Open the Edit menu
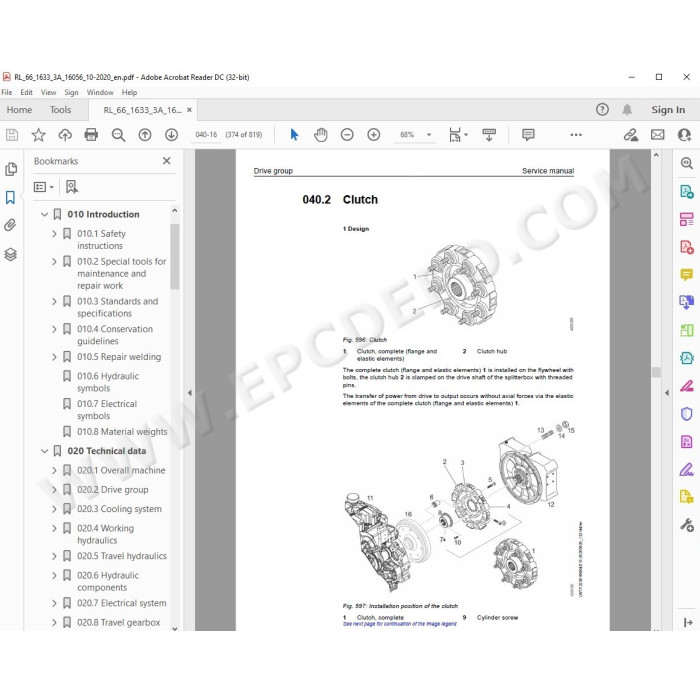Screen dimensions: 700x700 click(26, 92)
